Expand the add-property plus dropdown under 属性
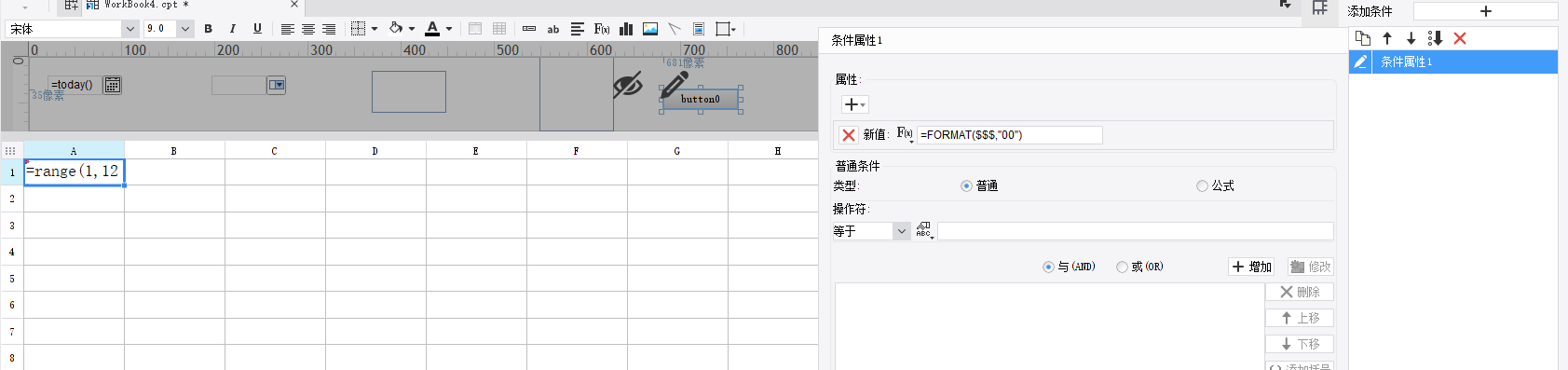The height and width of the screenshot is (370, 1568). click(x=854, y=104)
